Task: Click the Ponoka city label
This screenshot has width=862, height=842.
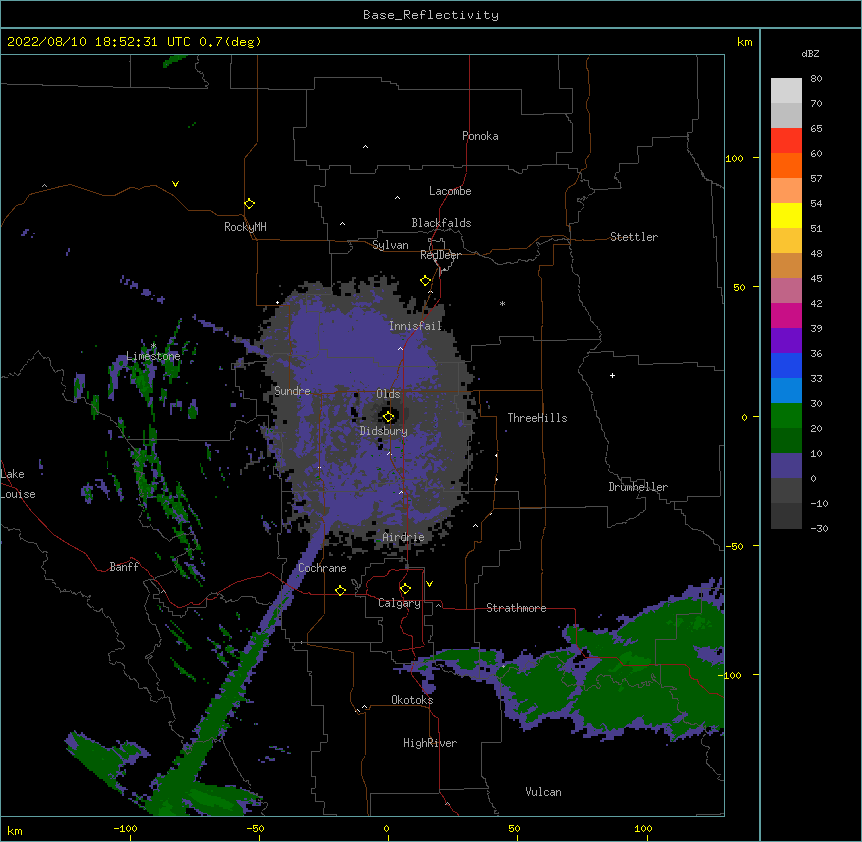Action: 480,136
